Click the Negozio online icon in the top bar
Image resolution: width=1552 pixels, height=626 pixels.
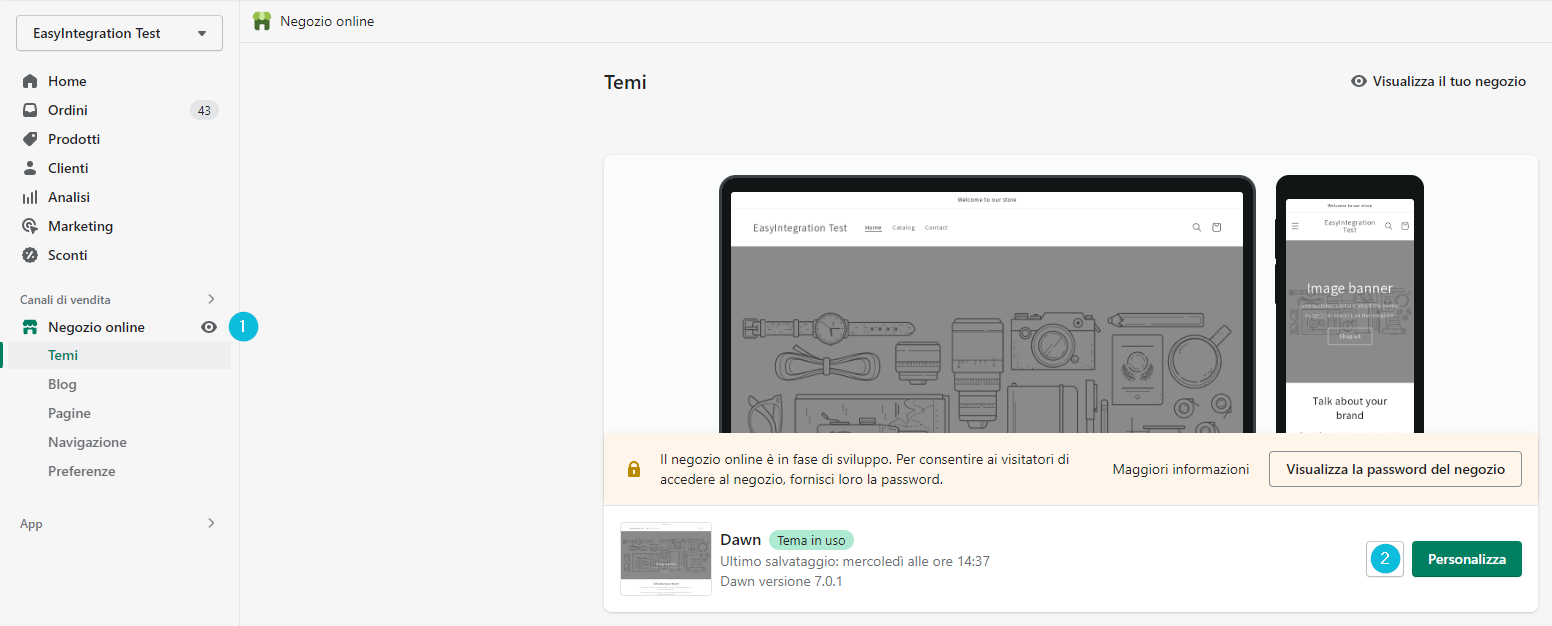[262, 21]
